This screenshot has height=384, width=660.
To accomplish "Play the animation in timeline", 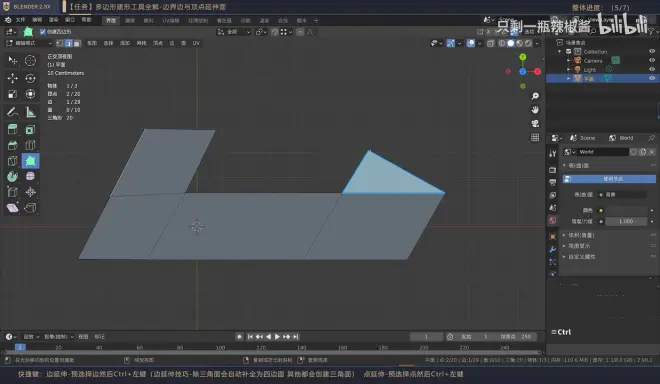I will point(277,336).
